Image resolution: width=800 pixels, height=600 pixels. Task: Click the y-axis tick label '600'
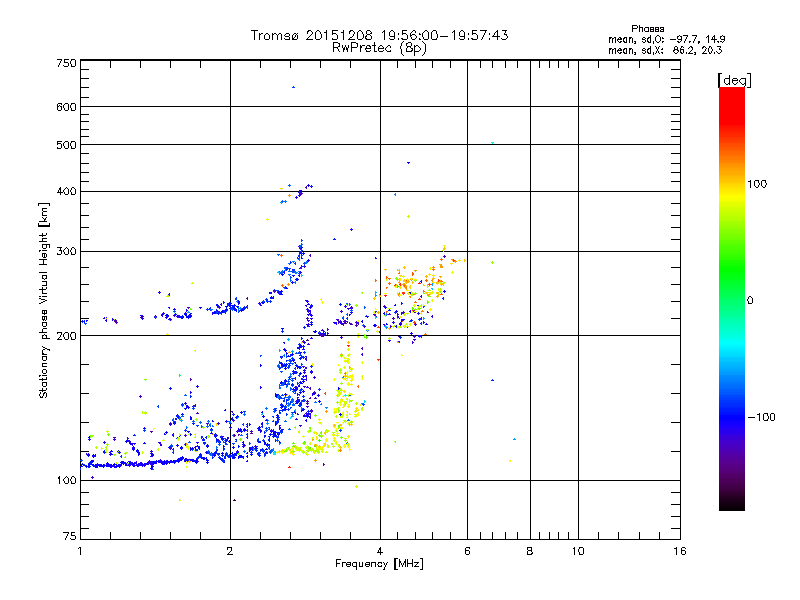(66, 107)
